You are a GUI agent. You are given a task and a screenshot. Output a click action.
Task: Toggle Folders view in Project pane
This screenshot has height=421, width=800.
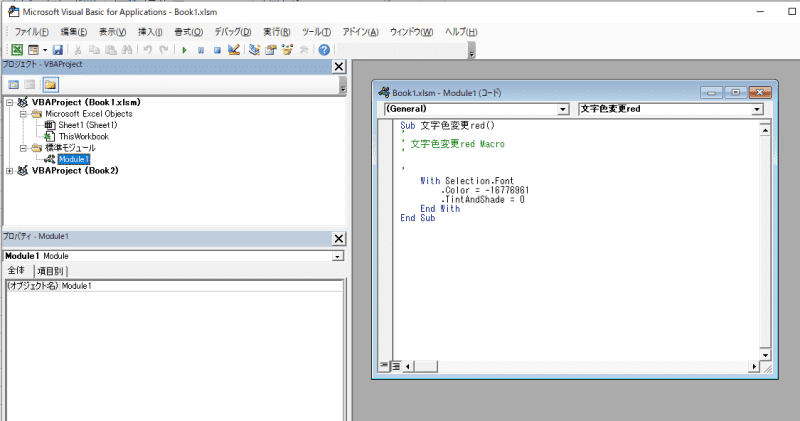pyautogui.click(x=51, y=85)
